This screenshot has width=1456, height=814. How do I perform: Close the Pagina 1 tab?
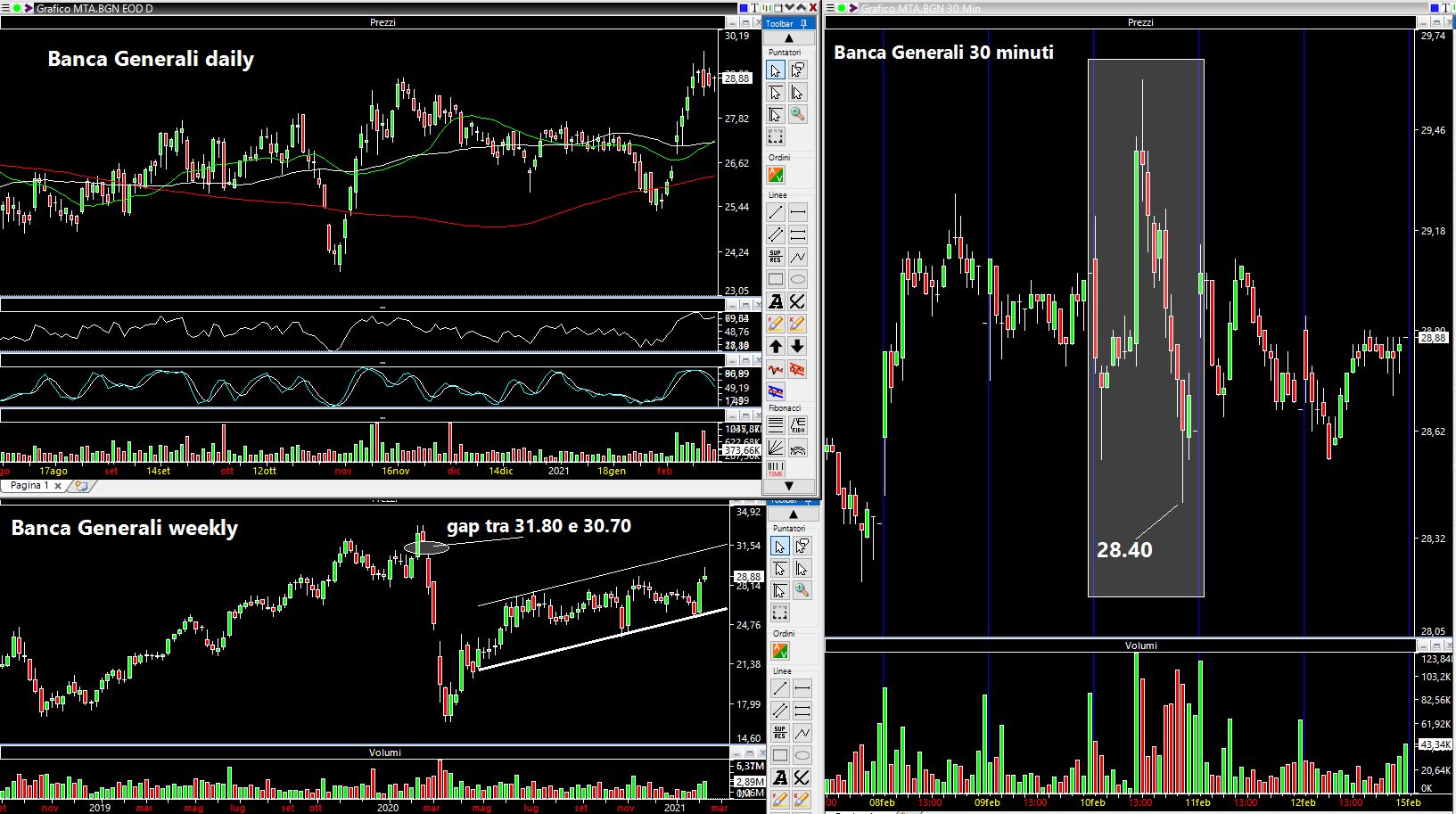[x=58, y=486]
